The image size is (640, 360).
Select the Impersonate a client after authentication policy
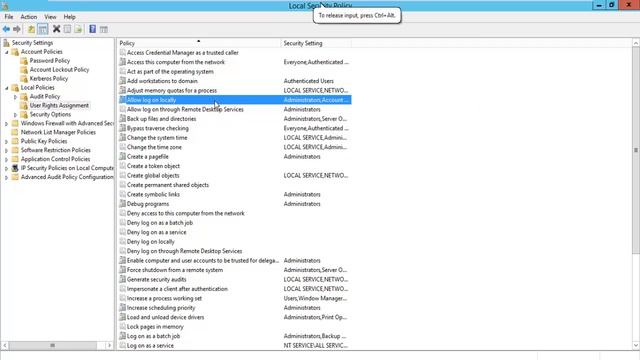pyautogui.click(x=177, y=289)
